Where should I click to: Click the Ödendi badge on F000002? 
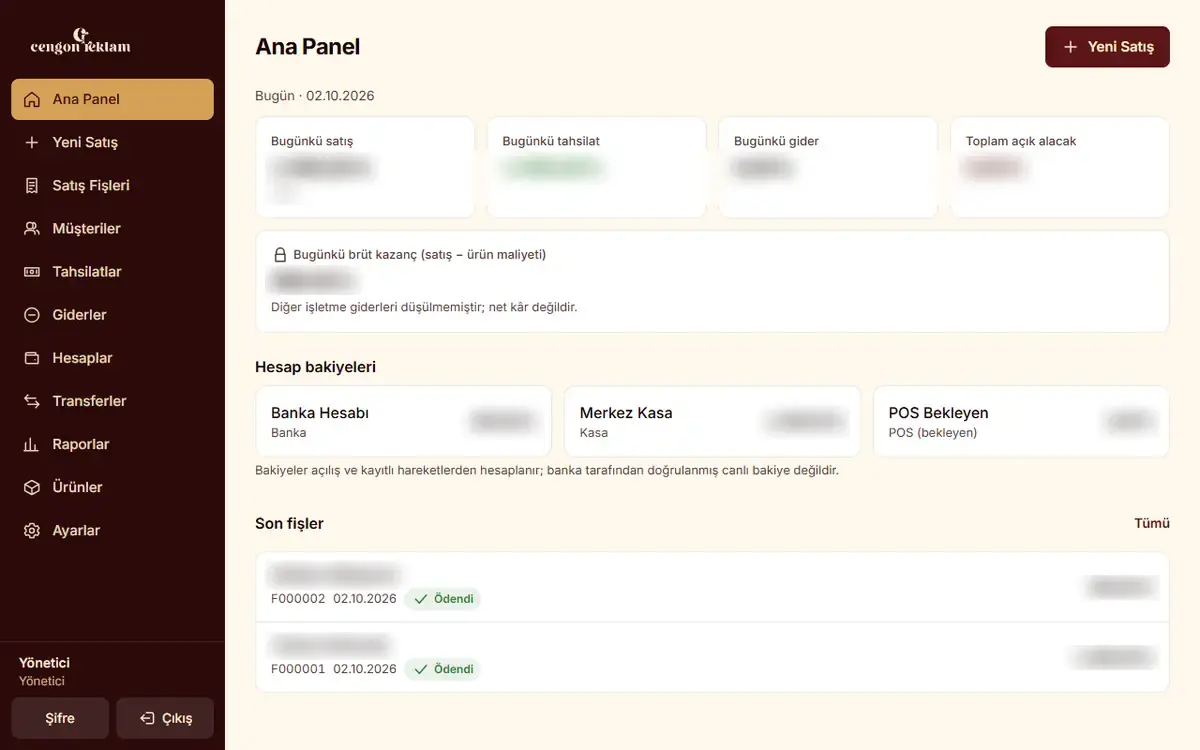click(x=443, y=599)
